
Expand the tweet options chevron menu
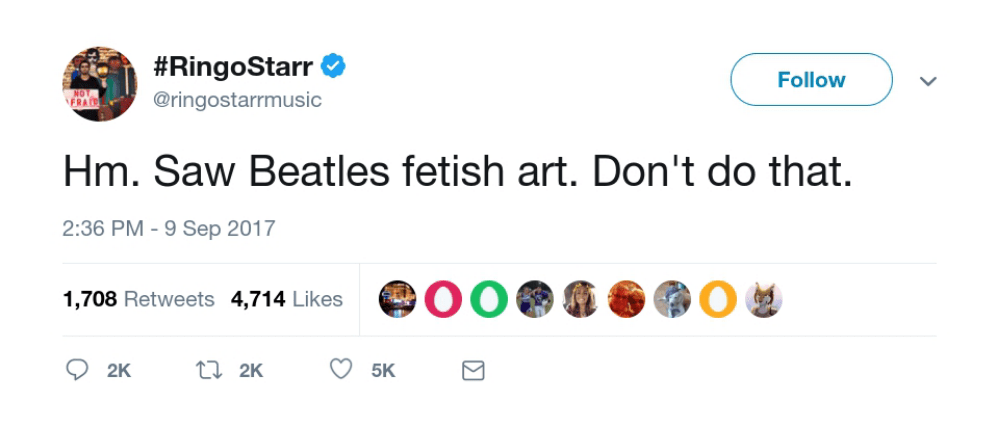[x=928, y=81]
